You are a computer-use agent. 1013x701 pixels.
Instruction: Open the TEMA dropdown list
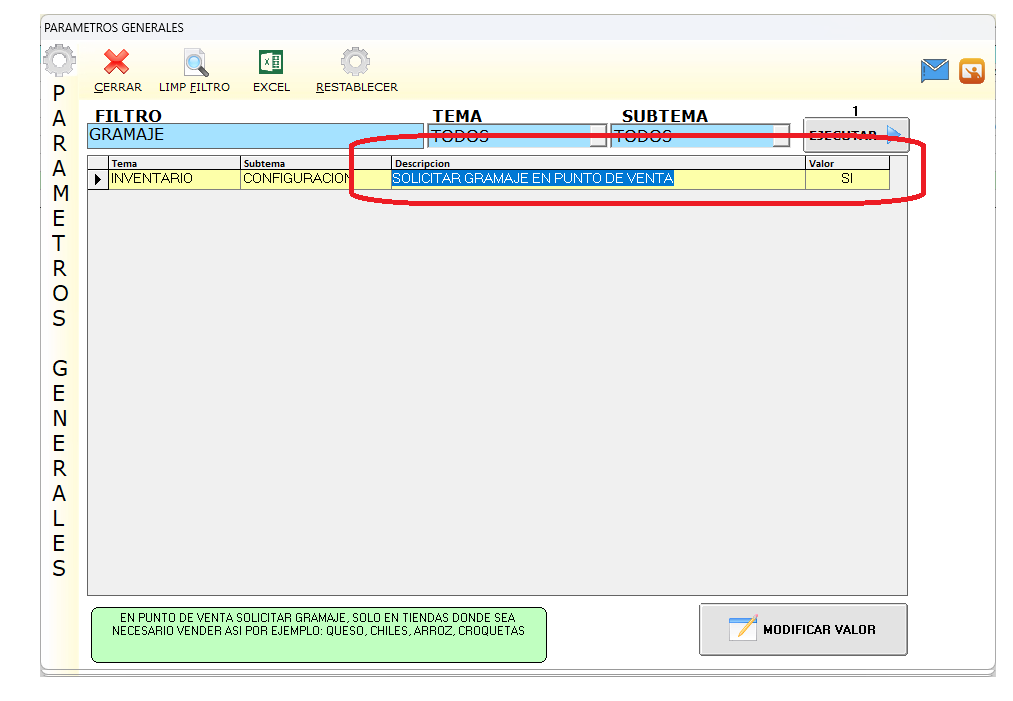[x=598, y=136]
